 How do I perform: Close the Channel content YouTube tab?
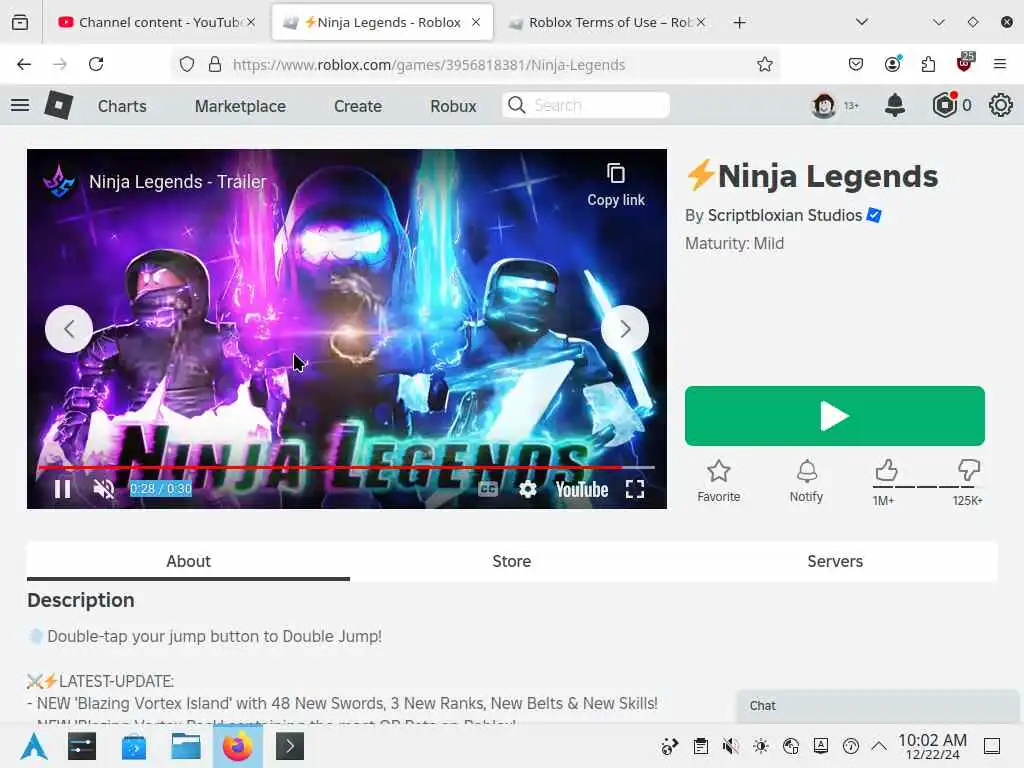[x=251, y=22]
